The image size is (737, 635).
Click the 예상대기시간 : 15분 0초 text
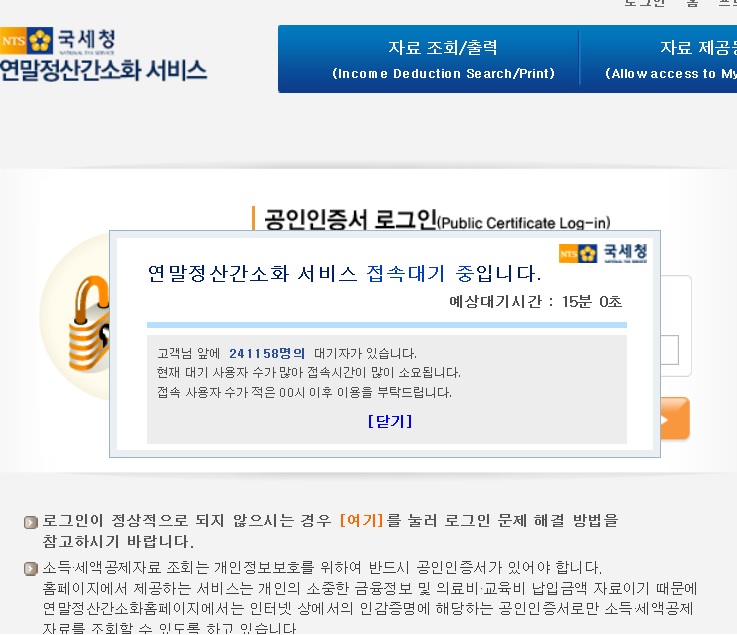535,301
